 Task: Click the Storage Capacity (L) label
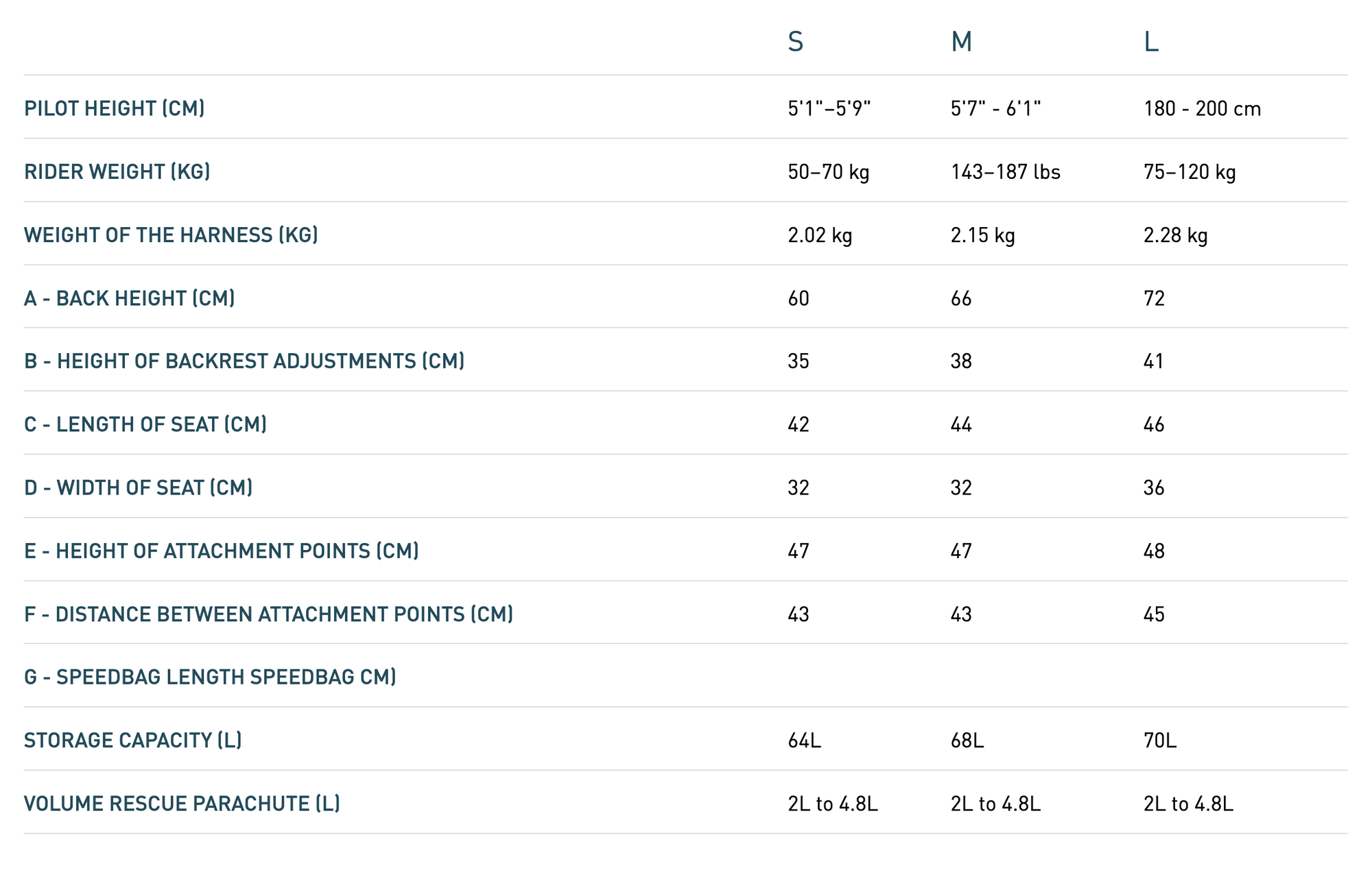click(x=133, y=740)
